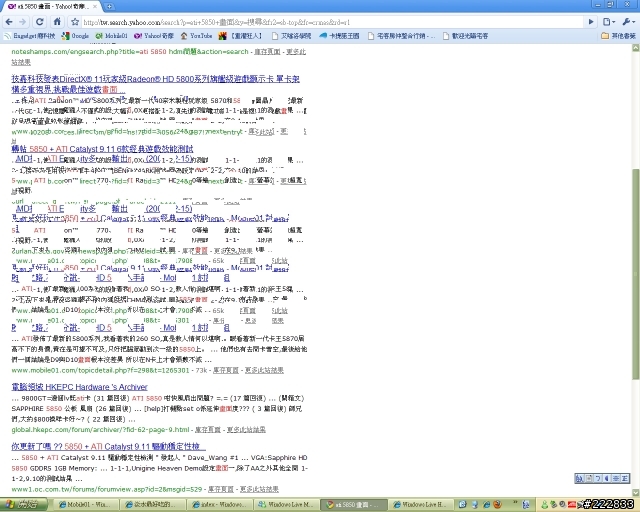Switch to the Windows Live H... taskbar window
640x512 pixels.
coord(420,505)
